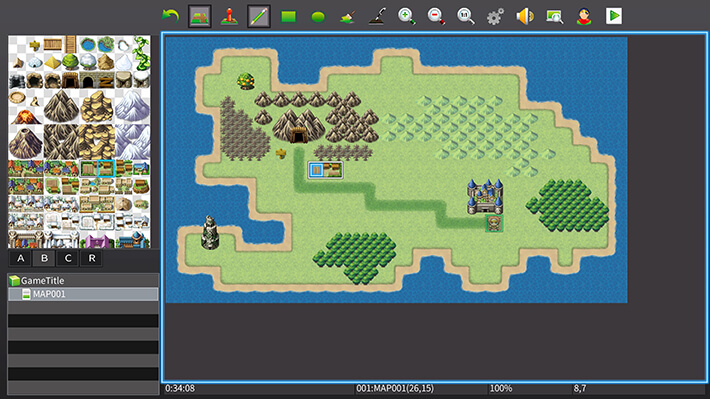Viewport: 710px width, 399px height.
Task: Select the Shadow Pen tool
Action: click(377, 16)
